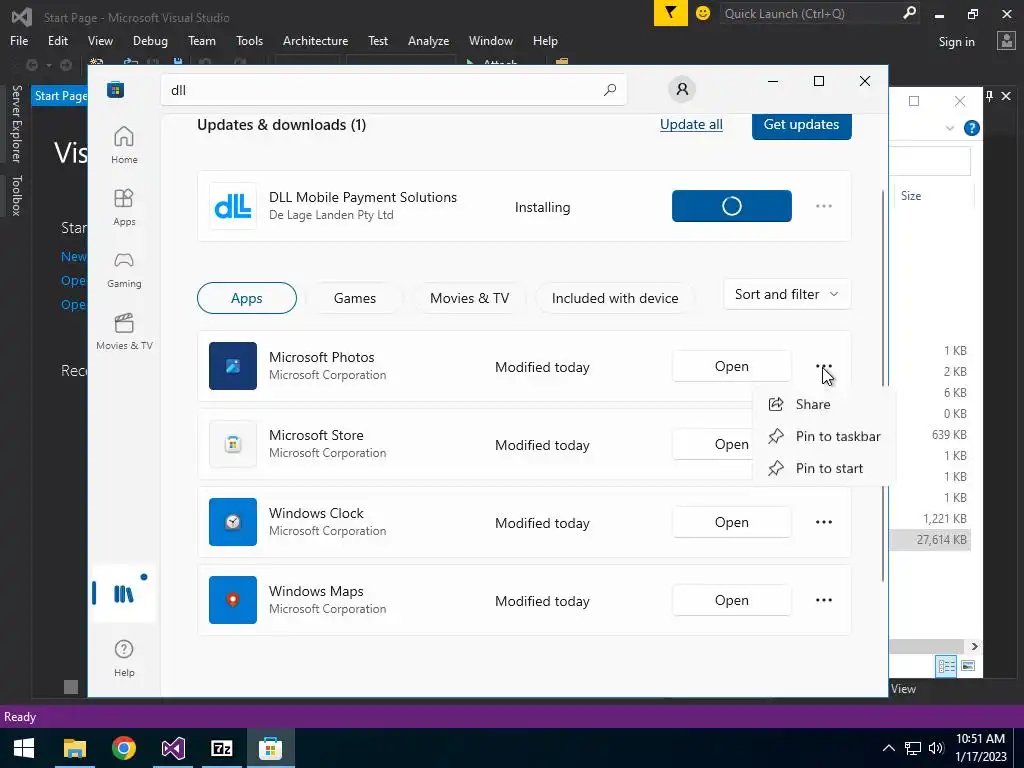Viewport: 1024px width, 768px height.
Task: Switch to the Start Page tab
Action: (x=59, y=96)
